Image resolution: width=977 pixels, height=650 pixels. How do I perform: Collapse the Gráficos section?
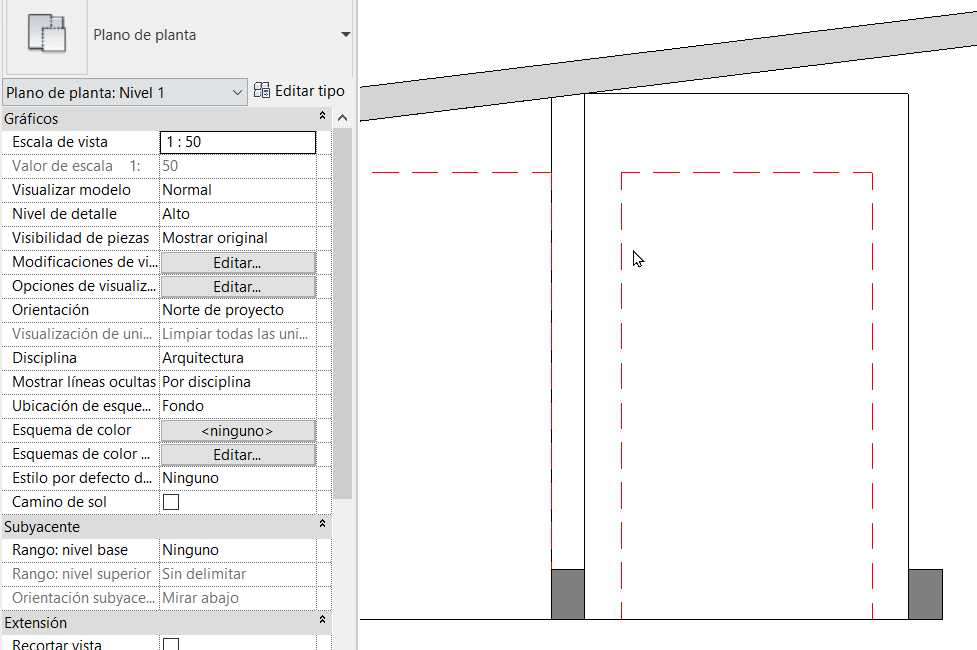tap(322, 115)
